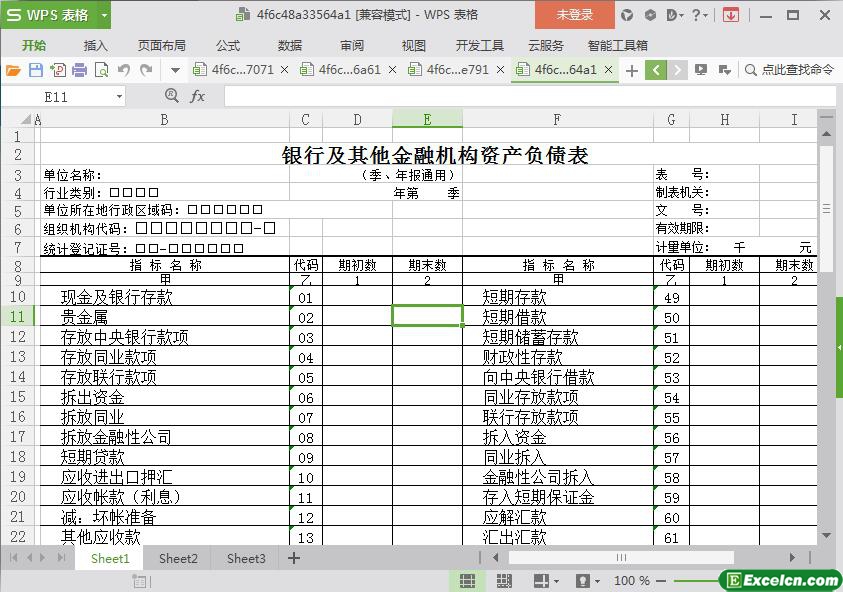
Task: Select row 11 header
Action: click(17, 316)
